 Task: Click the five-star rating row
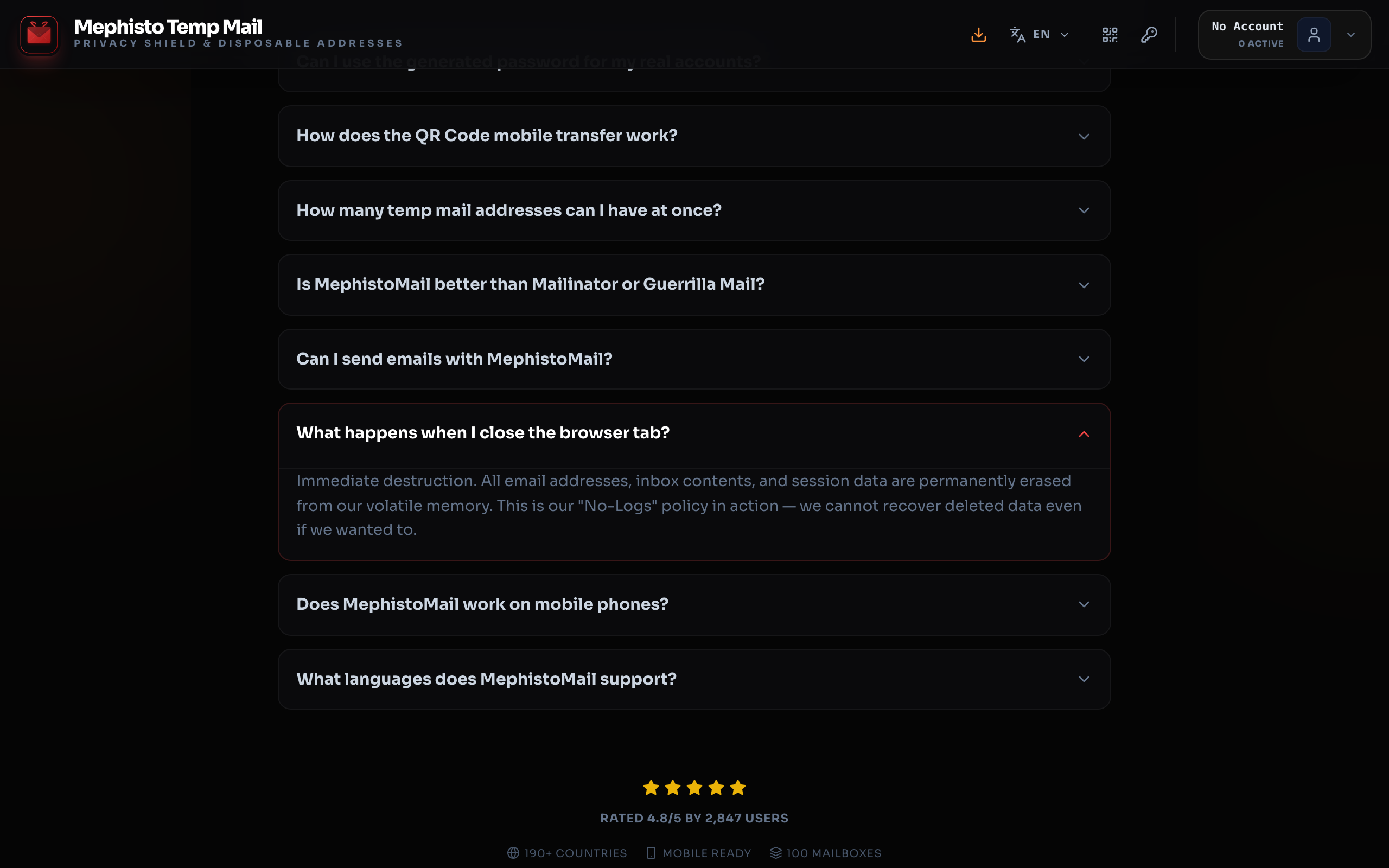tap(694, 788)
